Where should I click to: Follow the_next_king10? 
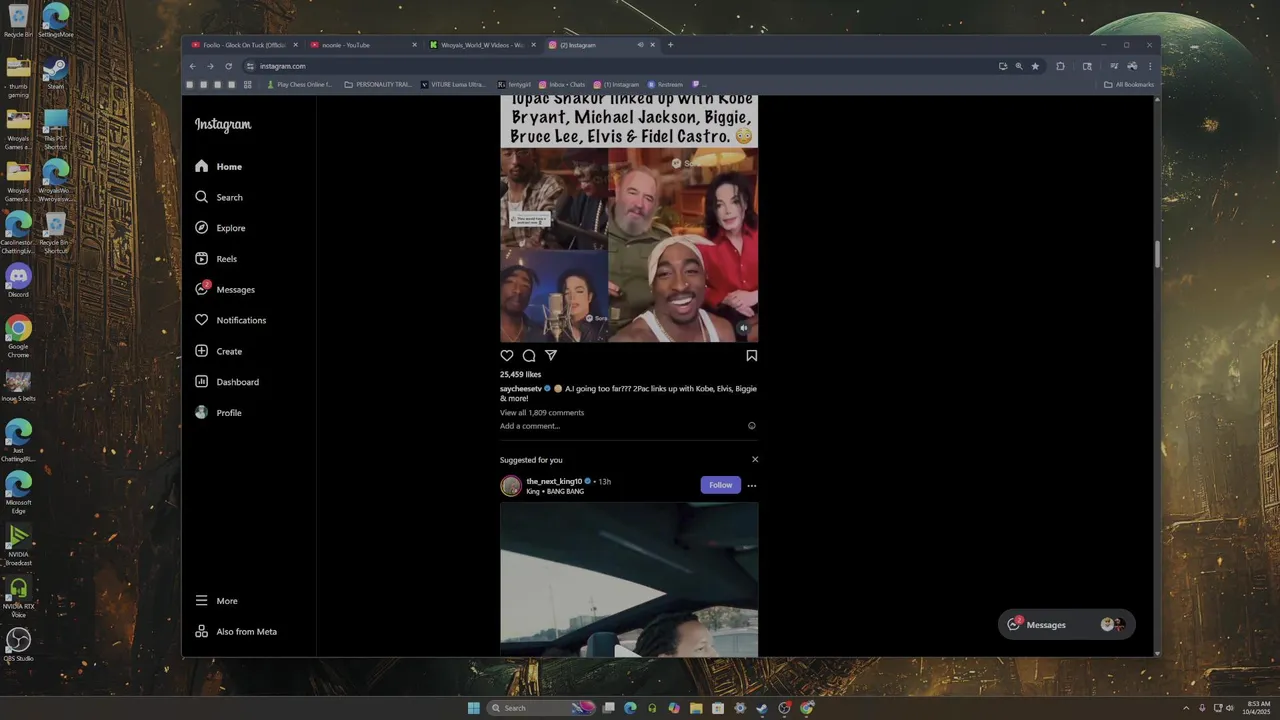(x=721, y=485)
